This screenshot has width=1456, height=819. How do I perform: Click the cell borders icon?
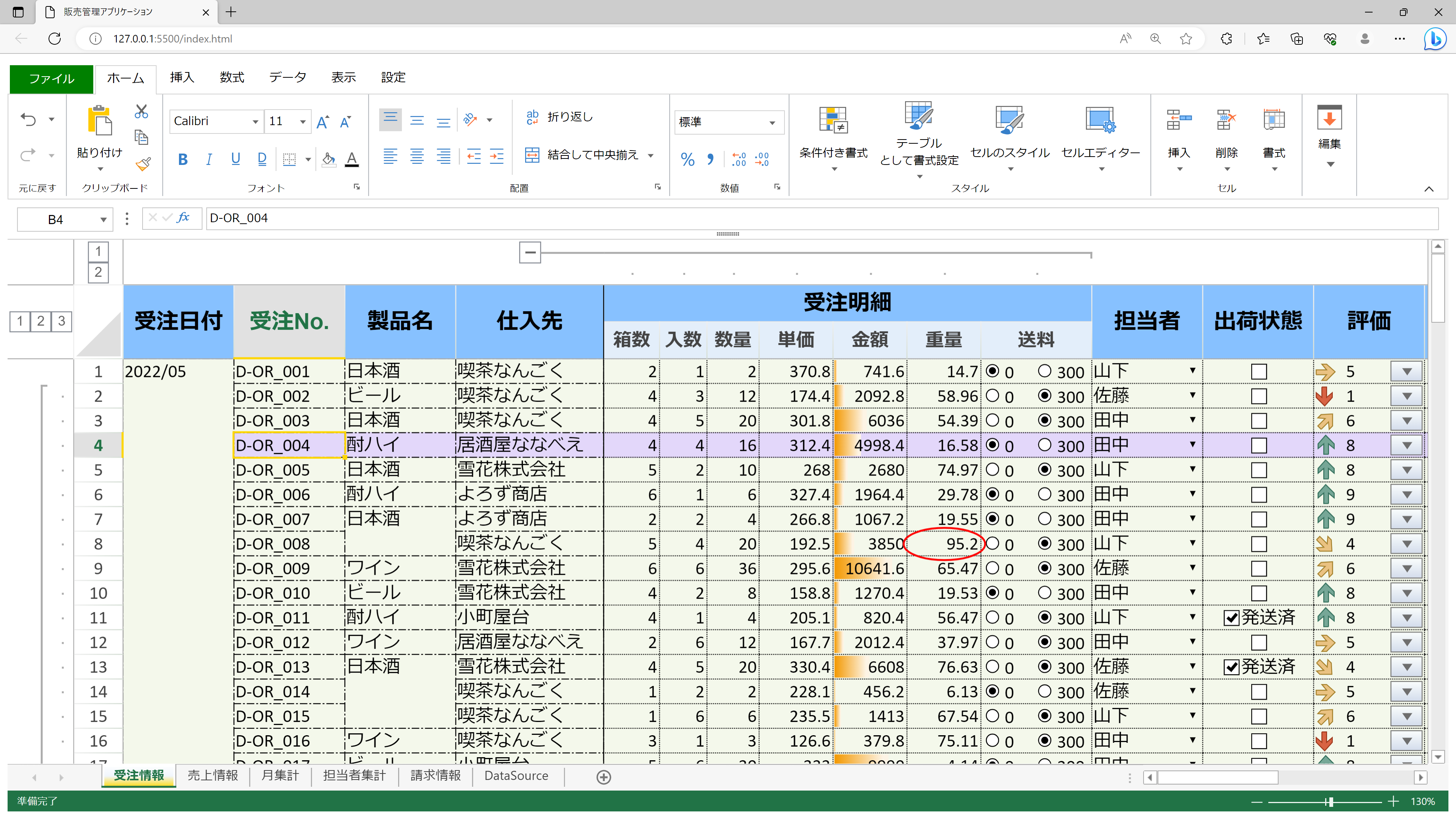[289, 159]
